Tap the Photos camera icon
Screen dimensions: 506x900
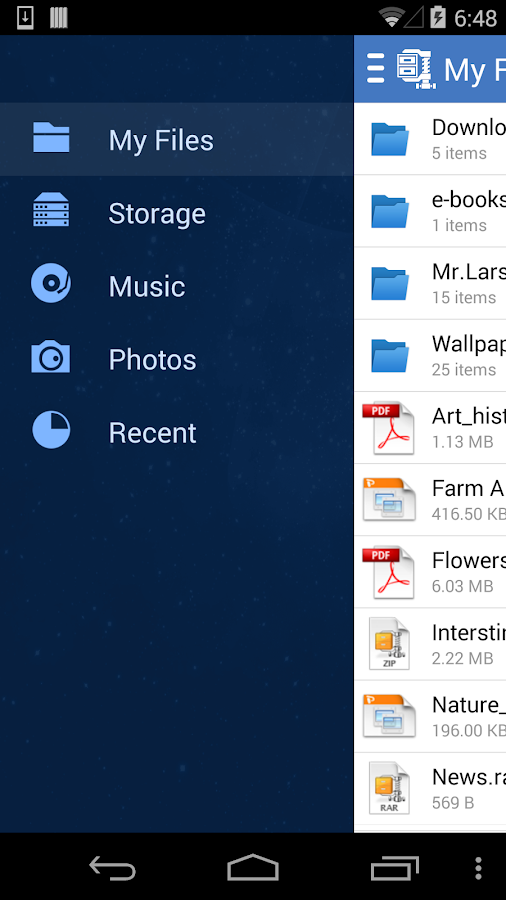pos(51,356)
